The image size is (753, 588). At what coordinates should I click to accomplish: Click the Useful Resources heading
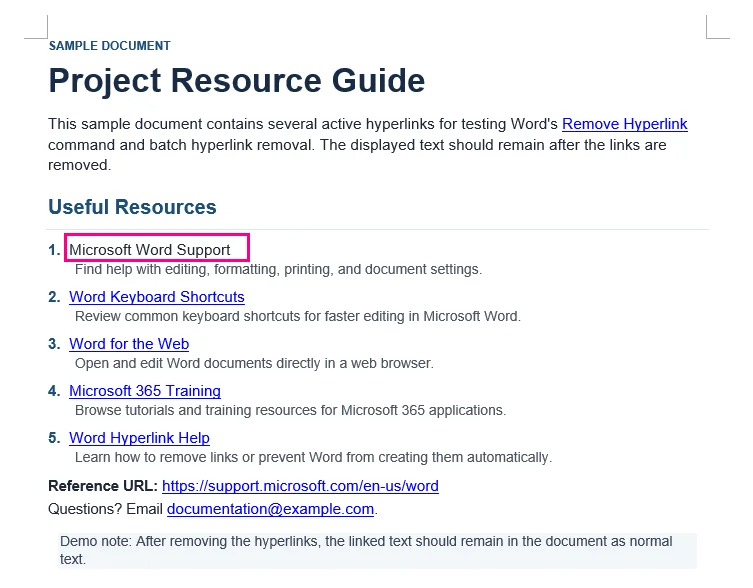tap(132, 207)
